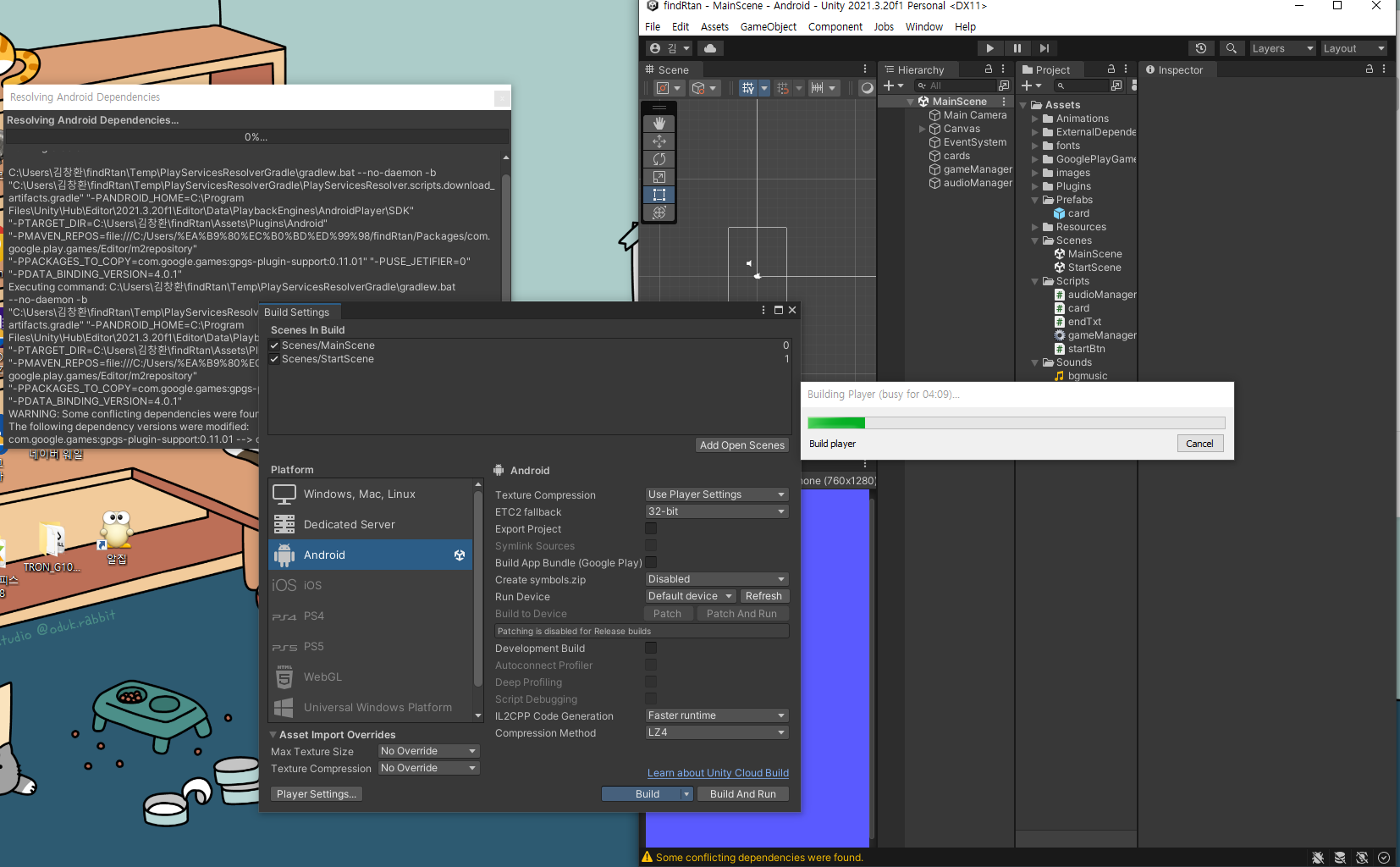The width and height of the screenshot is (1400, 867).
Task: Collapse the Scripts folder in Project
Action: pyautogui.click(x=1034, y=281)
